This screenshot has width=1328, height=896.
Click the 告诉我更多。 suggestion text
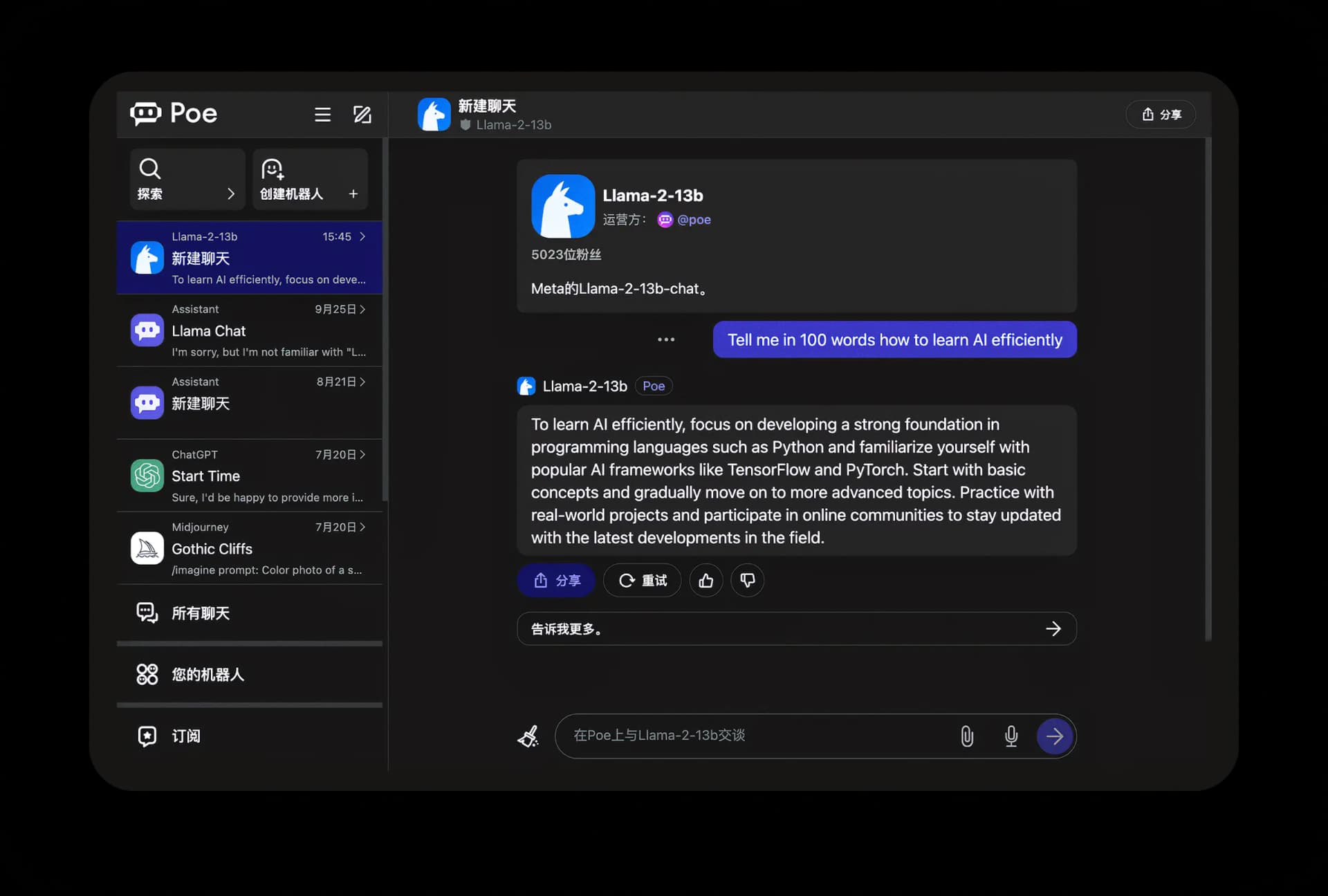(566, 629)
